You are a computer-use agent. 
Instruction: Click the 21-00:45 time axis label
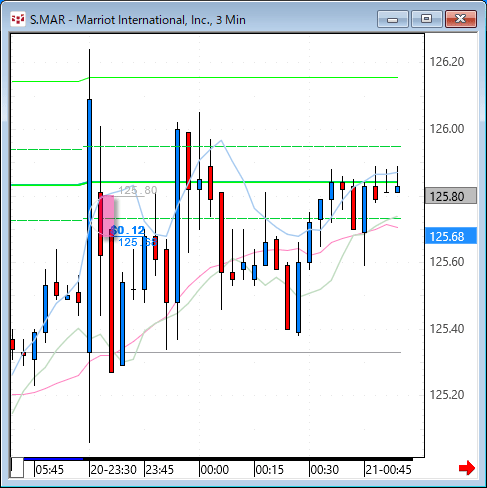[388, 470]
